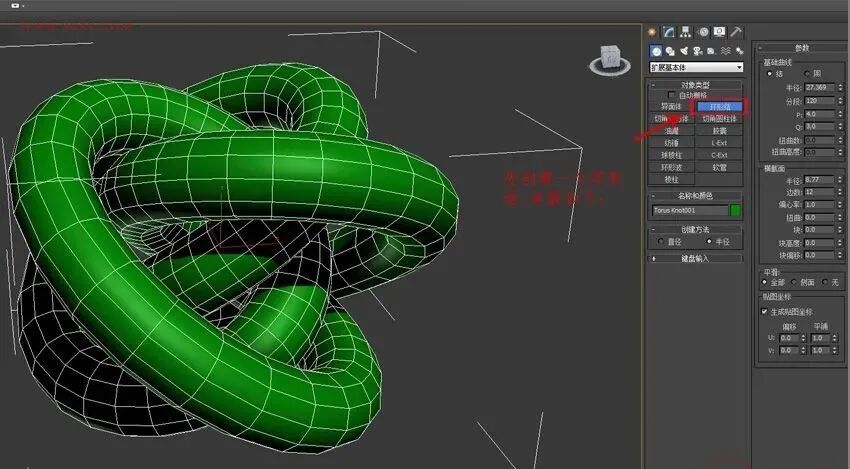Image resolution: width=850 pixels, height=469 pixels.
Task: Click the Q 3.0 field
Action: point(820,127)
